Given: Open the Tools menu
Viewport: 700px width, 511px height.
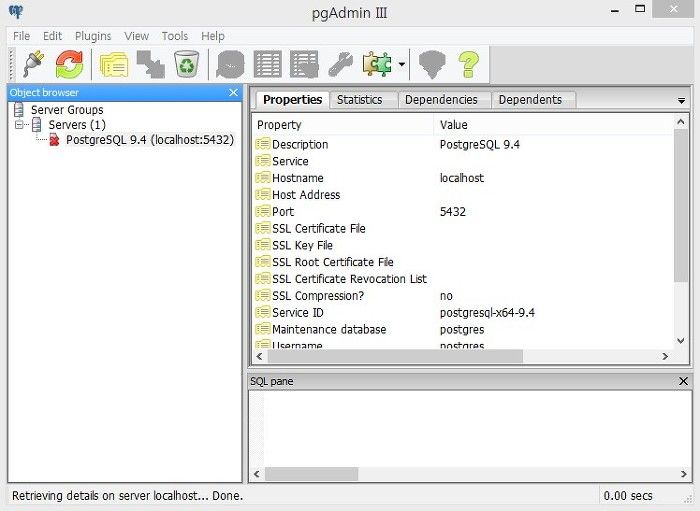Looking at the screenshot, I should tap(175, 36).
